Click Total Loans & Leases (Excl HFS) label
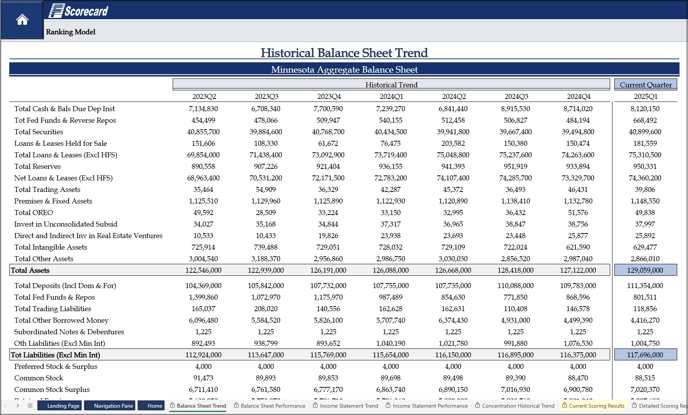This screenshot has height=415, width=688. [65, 155]
